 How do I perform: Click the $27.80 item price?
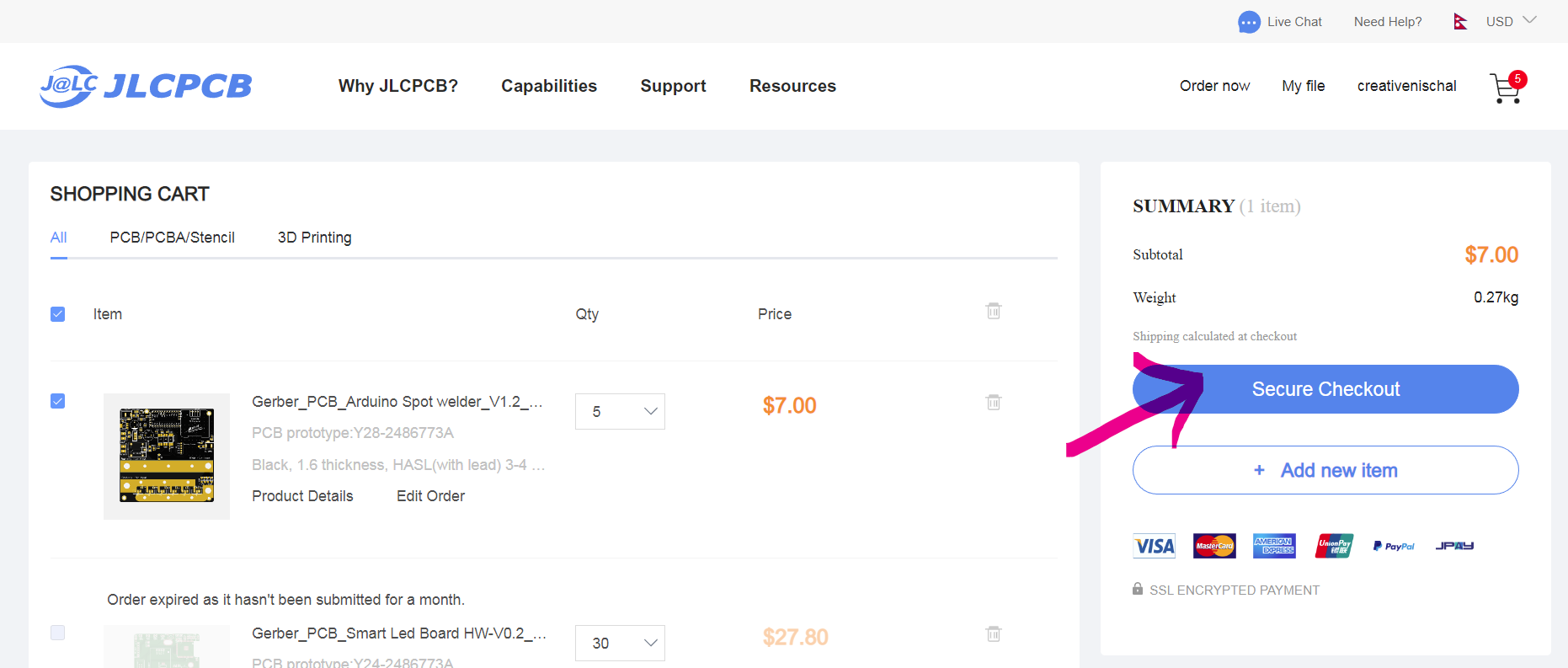[795, 638]
